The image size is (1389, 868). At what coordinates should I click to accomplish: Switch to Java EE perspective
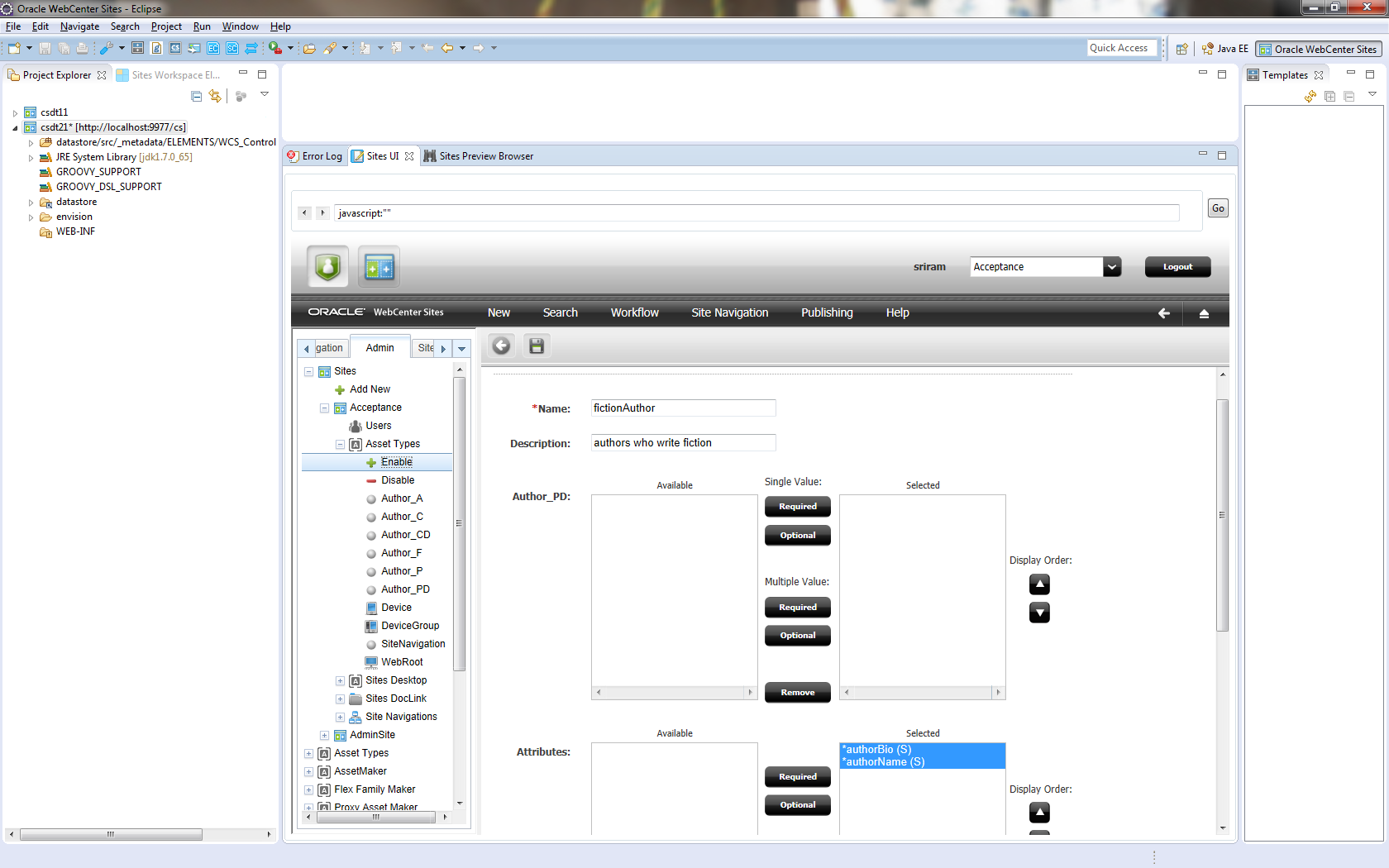(1224, 49)
